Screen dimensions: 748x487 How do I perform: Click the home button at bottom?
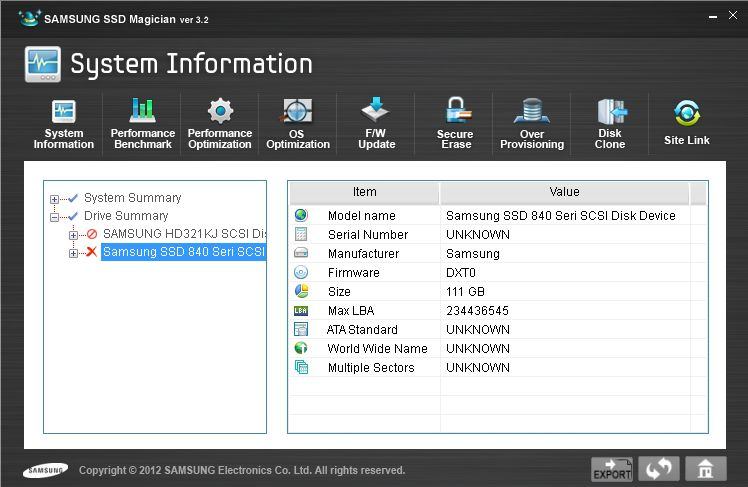[706, 469]
